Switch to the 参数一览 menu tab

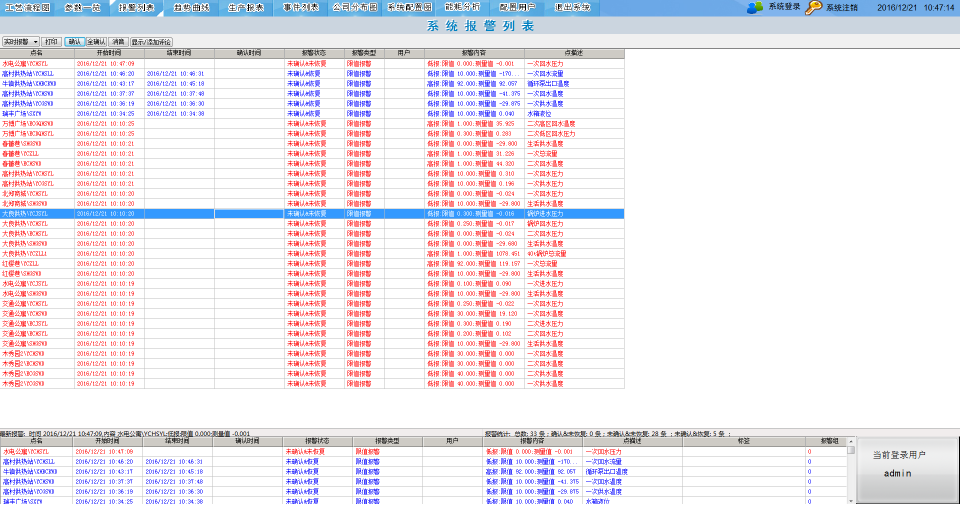click(x=83, y=7)
